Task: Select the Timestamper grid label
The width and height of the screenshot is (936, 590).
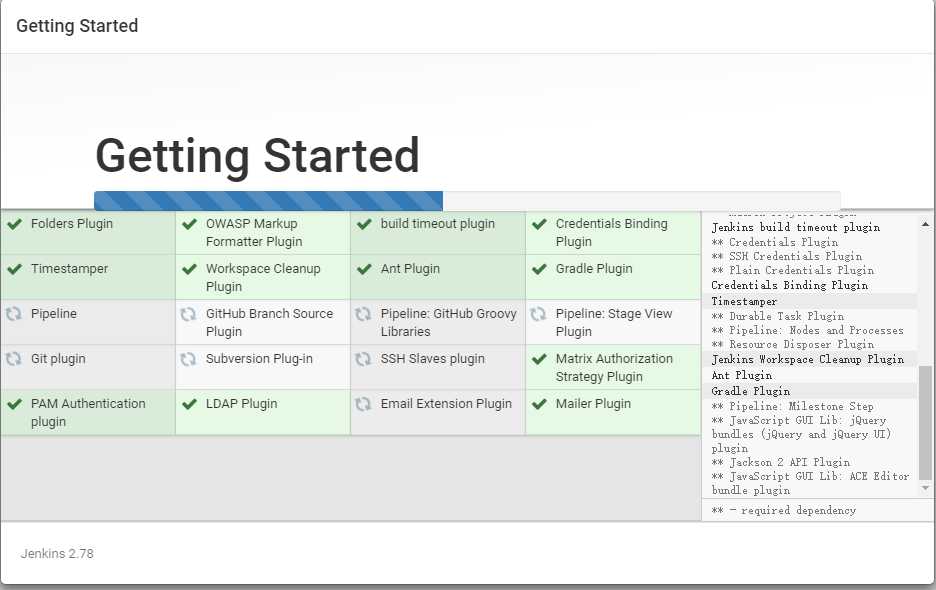Action: (69, 269)
